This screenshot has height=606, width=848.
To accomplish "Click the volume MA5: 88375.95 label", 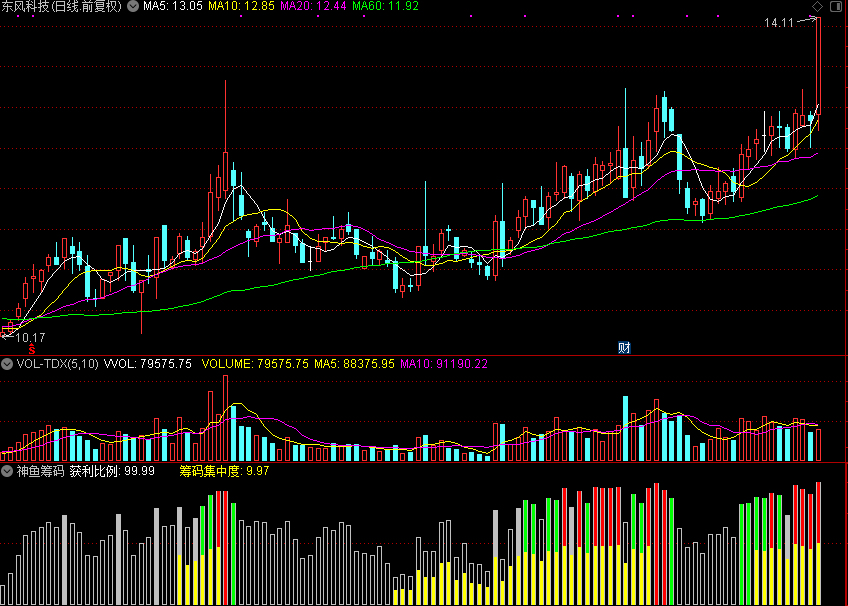I will pos(354,364).
